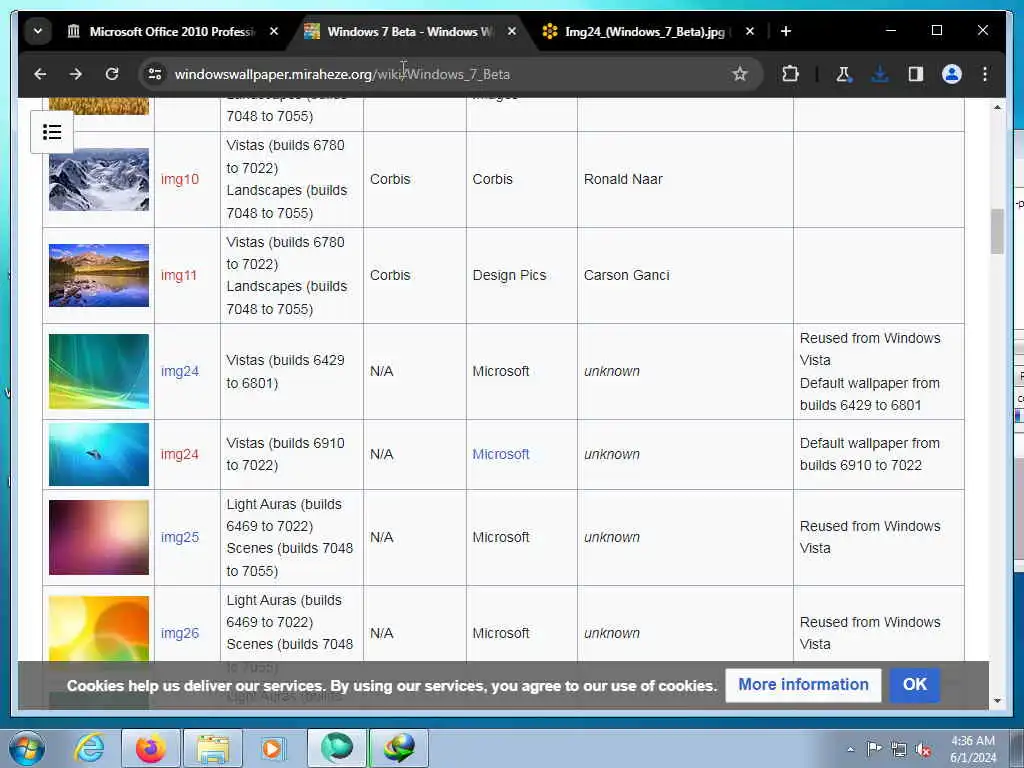Launch Internet Explorer from taskbar

point(89,748)
